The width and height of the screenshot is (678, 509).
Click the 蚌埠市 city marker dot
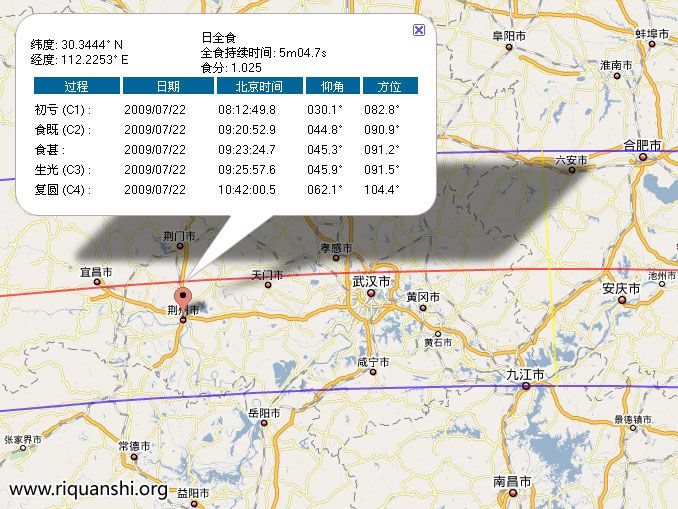(652, 44)
